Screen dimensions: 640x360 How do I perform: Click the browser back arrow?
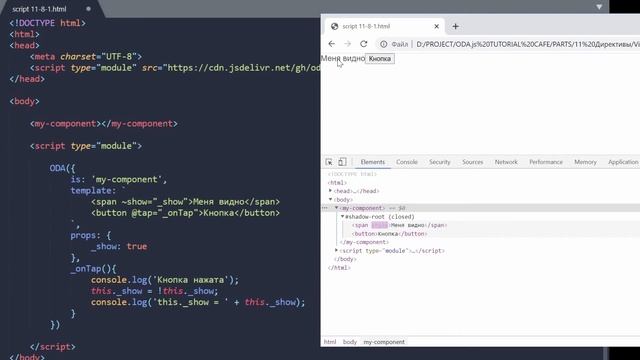click(331, 44)
